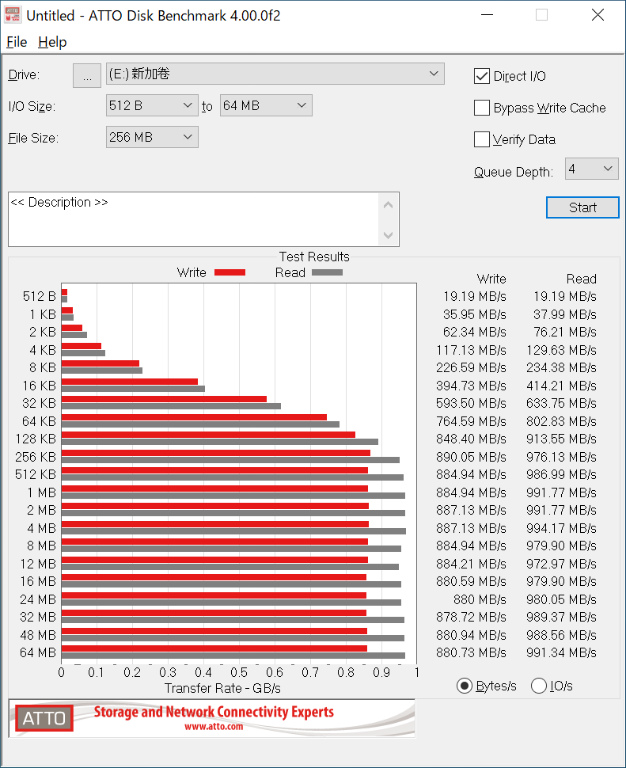Click the 512 B write value 19.19 MB/s
The width and height of the screenshot is (626, 768).
pos(475,296)
